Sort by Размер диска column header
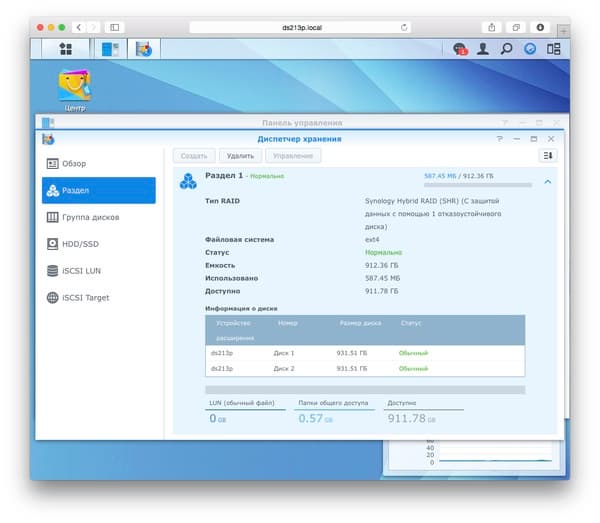600x523 pixels. pos(360,323)
